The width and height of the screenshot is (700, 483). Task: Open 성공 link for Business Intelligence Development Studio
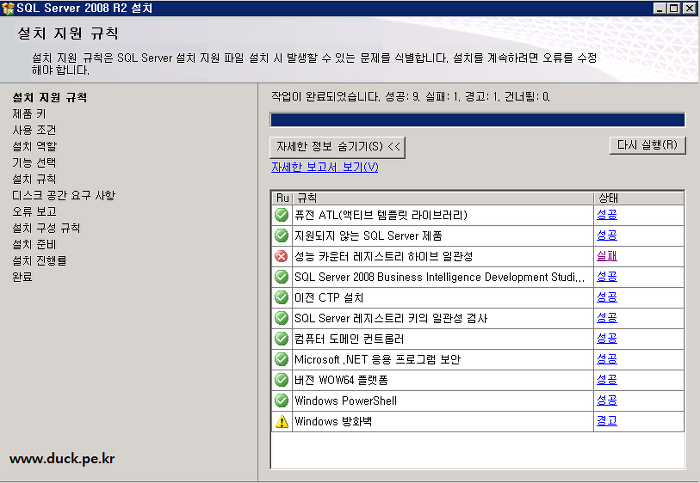click(x=607, y=276)
